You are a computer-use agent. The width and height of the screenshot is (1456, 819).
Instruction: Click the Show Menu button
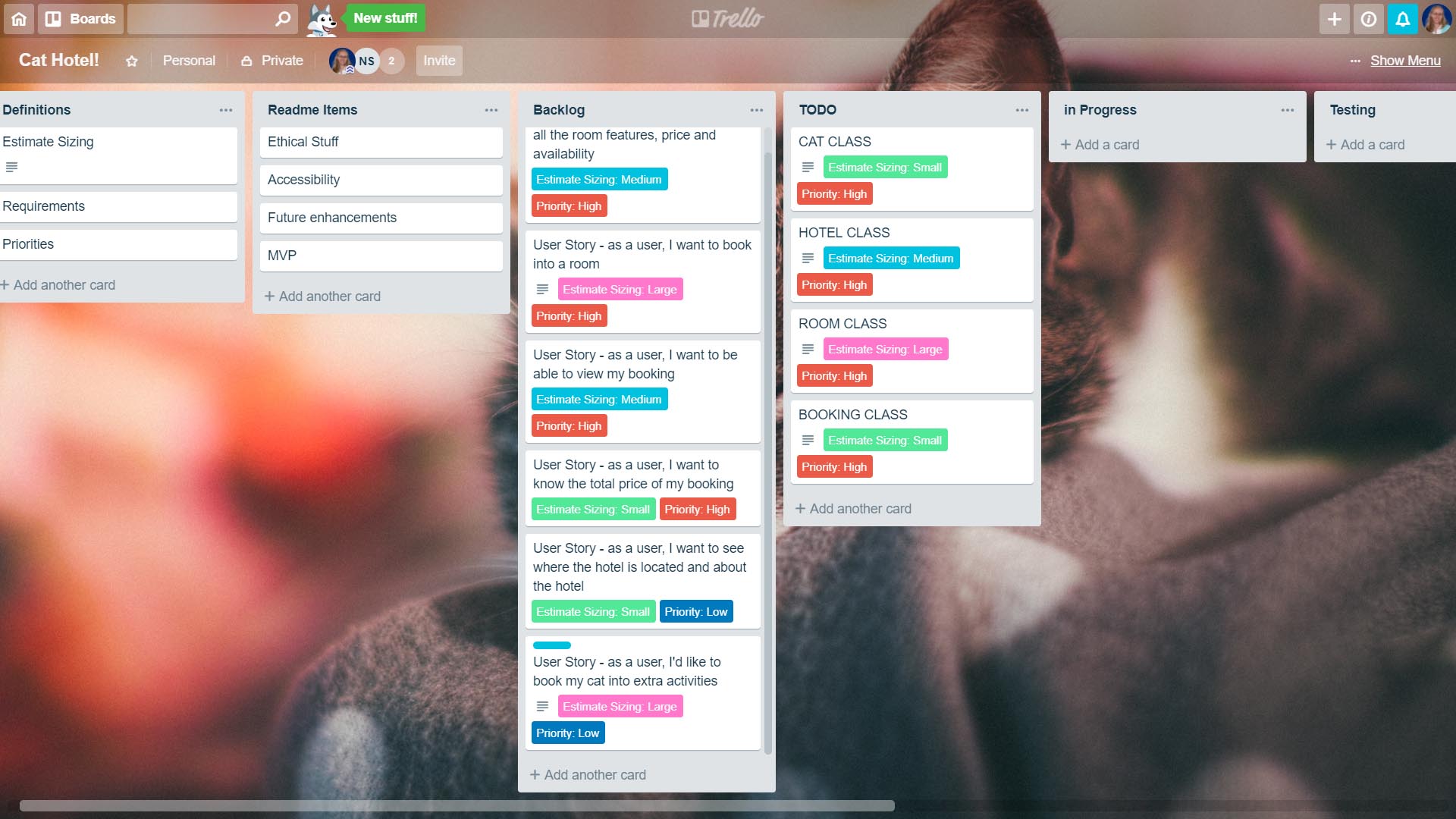point(1405,60)
